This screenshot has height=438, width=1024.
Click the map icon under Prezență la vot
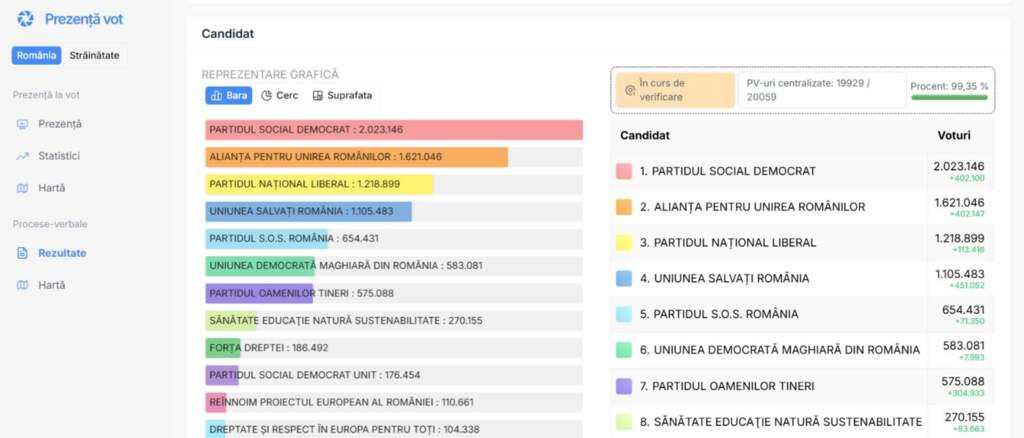(x=22, y=188)
